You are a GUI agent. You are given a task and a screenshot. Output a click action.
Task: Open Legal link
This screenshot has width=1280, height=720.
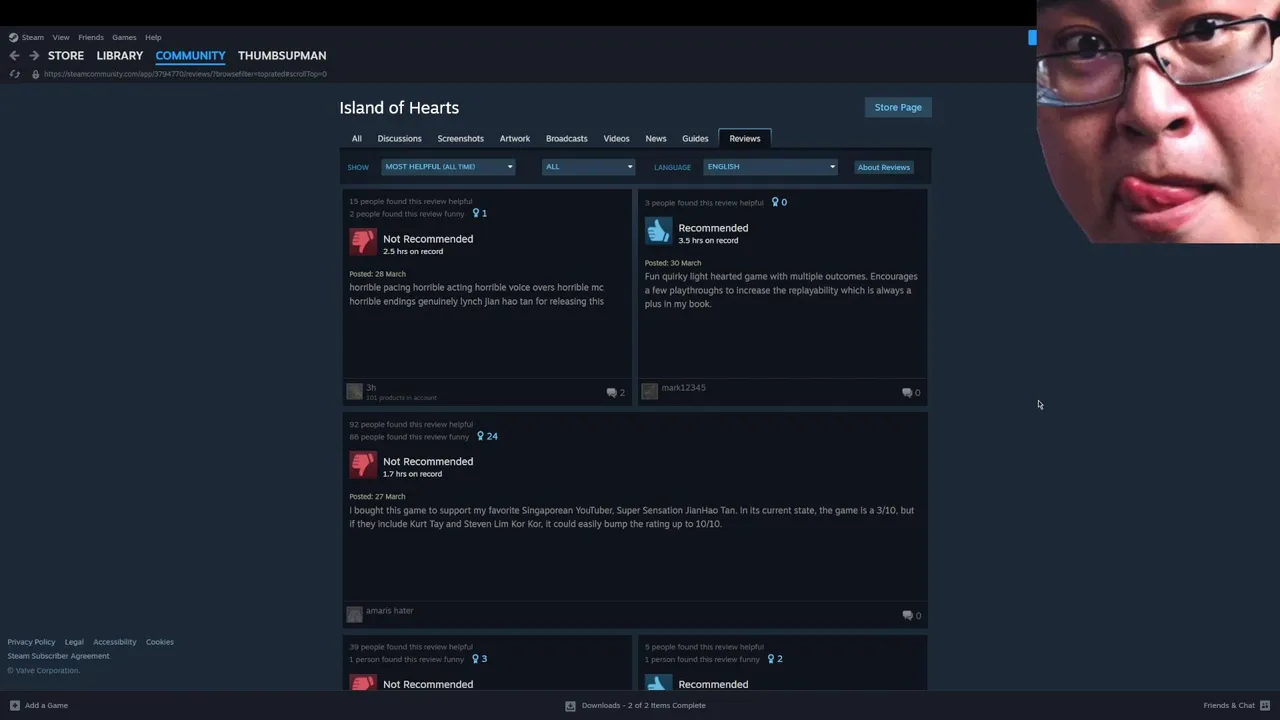click(74, 642)
